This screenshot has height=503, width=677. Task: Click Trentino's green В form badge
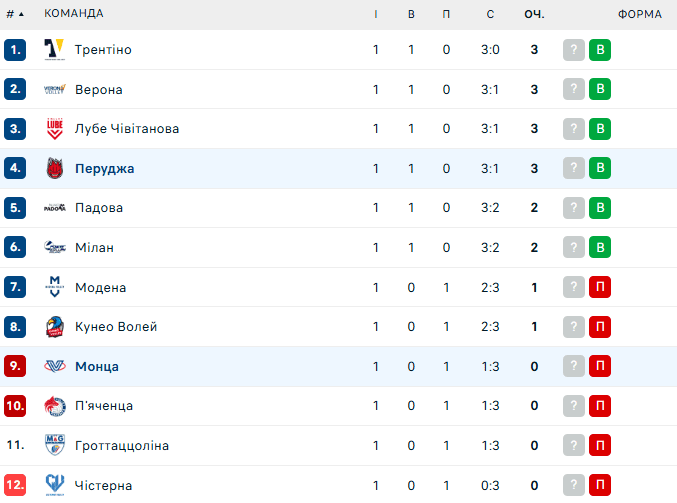pos(600,50)
